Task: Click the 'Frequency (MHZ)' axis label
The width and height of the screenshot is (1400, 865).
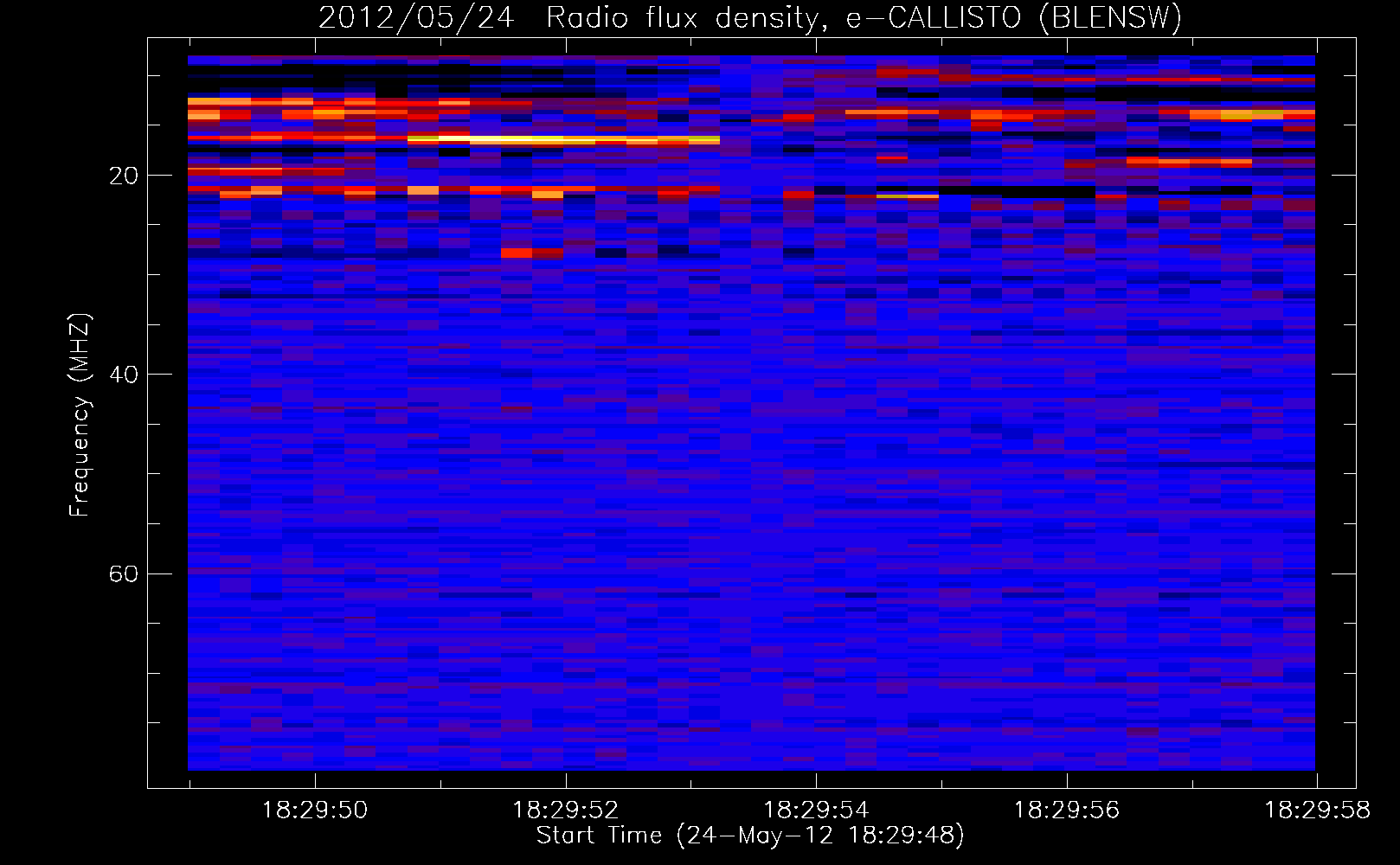Action: [79, 415]
